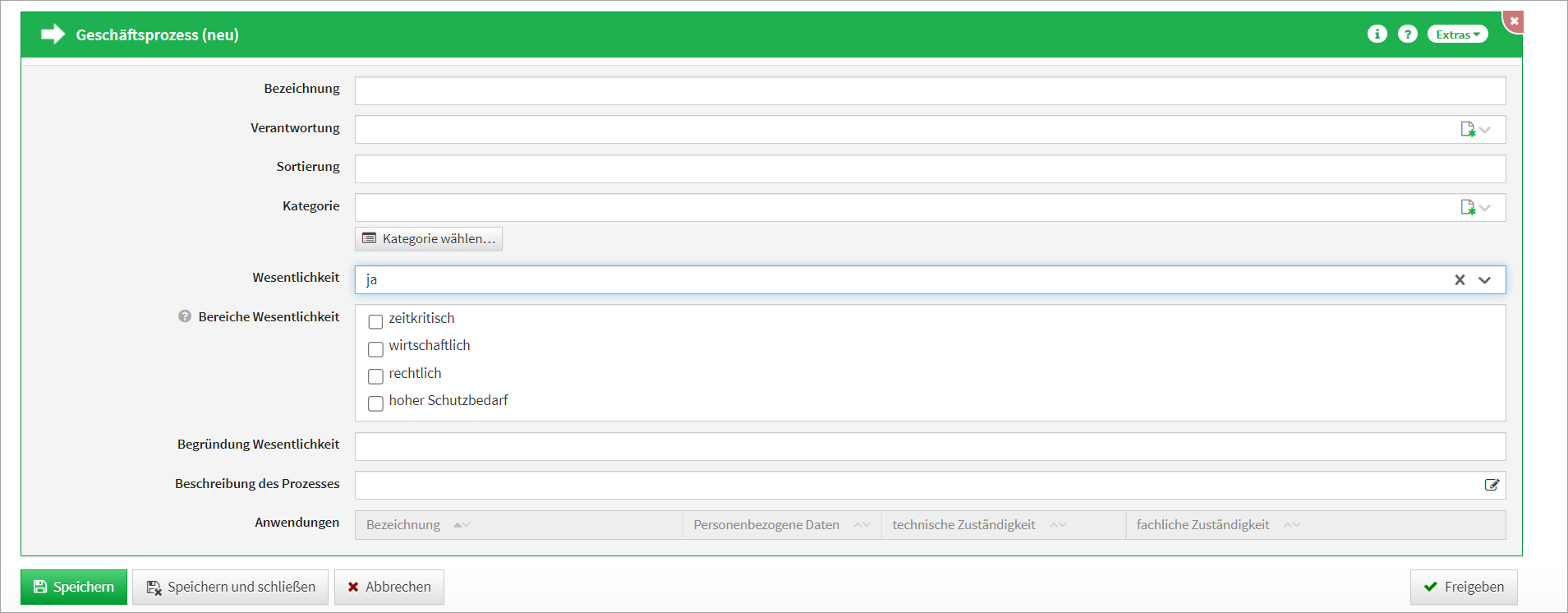Image resolution: width=1568 pixels, height=613 pixels.
Task: Click the help icon next to Bereiche Wesentlichkeit
Action: pyautogui.click(x=185, y=316)
